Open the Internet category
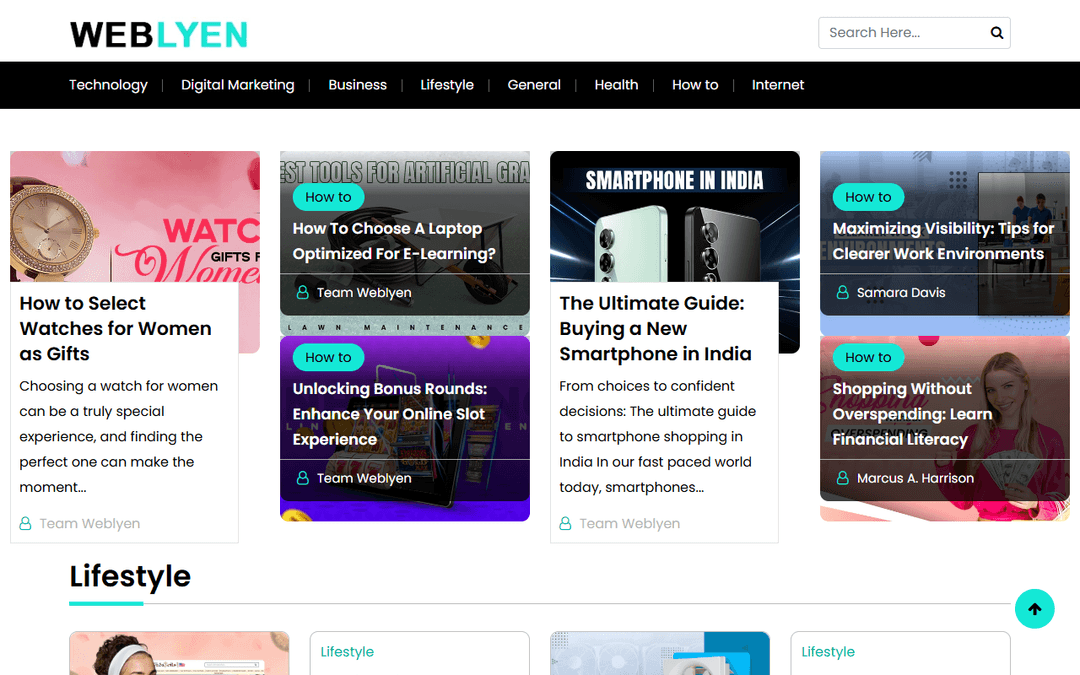 pyautogui.click(x=778, y=85)
